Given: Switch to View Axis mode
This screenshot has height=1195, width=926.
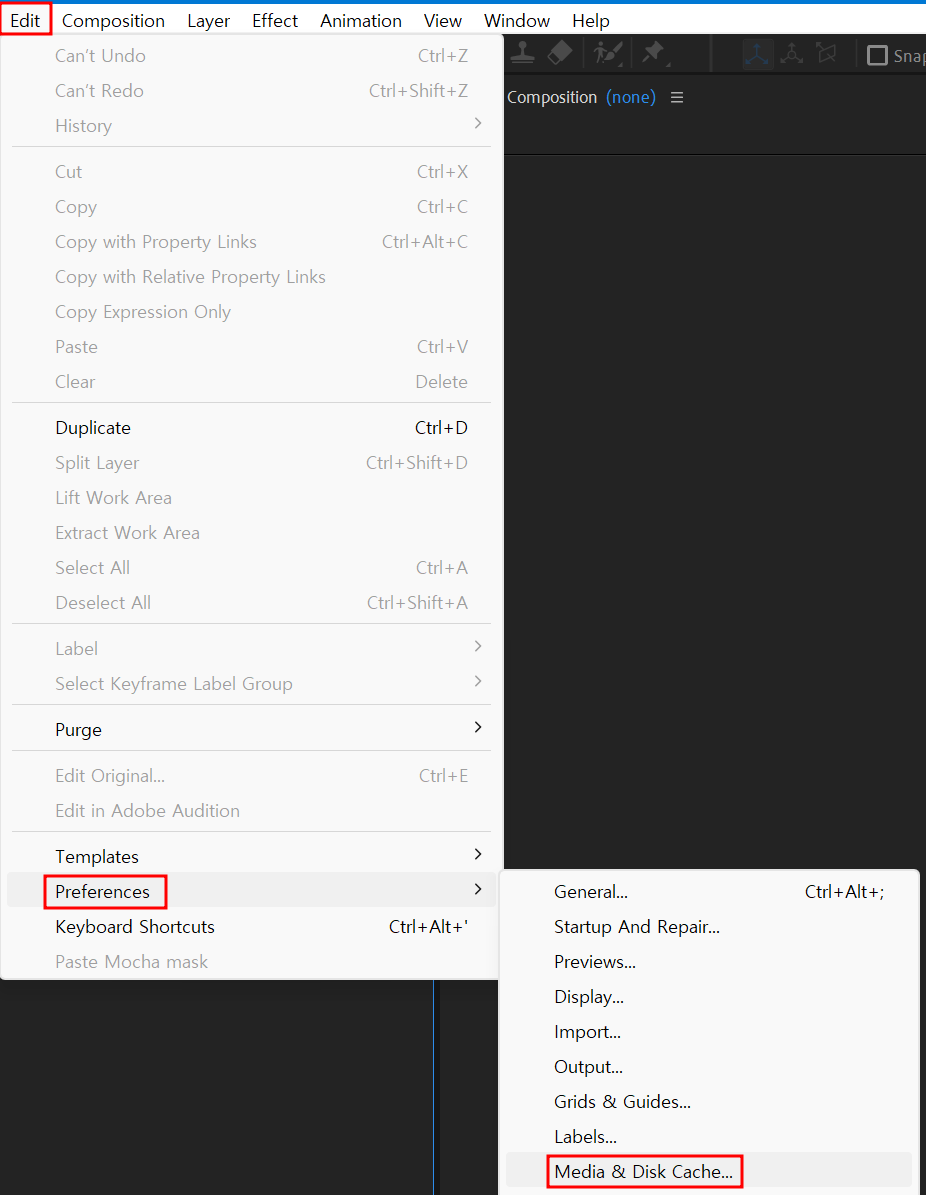Looking at the screenshot, I should click(x=826, y=54).
